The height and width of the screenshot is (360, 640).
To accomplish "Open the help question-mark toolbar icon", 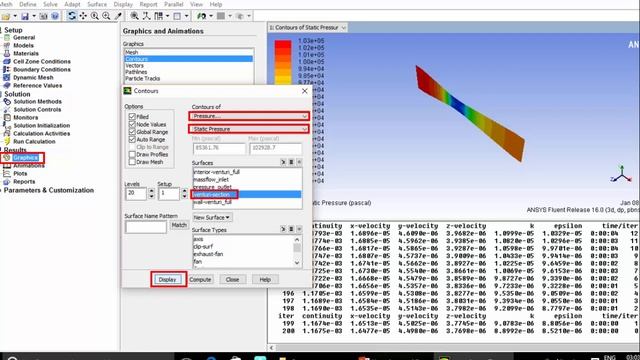I will click(x=55, y=16).
